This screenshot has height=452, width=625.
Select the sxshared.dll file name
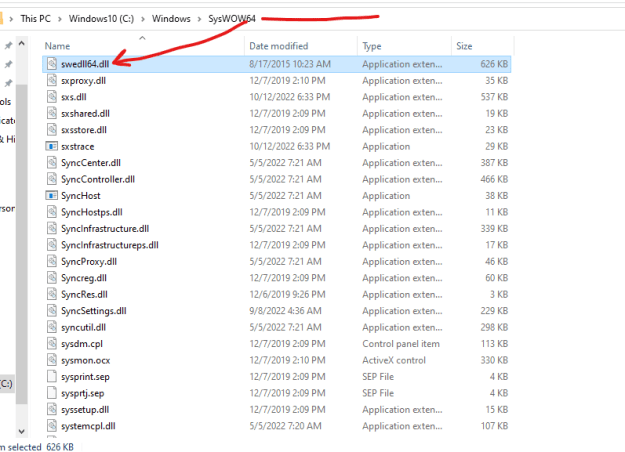point(85,114)
